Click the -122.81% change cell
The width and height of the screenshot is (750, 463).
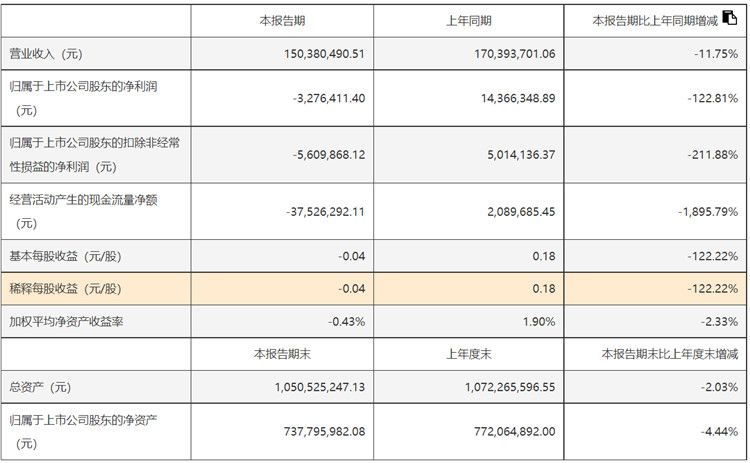pos(712,98)
